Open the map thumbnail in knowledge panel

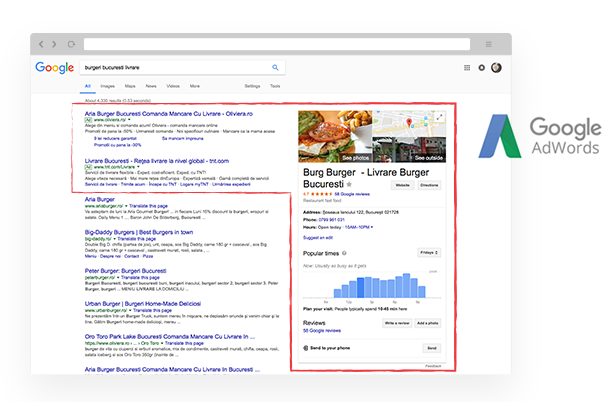(x=409, y=124)
